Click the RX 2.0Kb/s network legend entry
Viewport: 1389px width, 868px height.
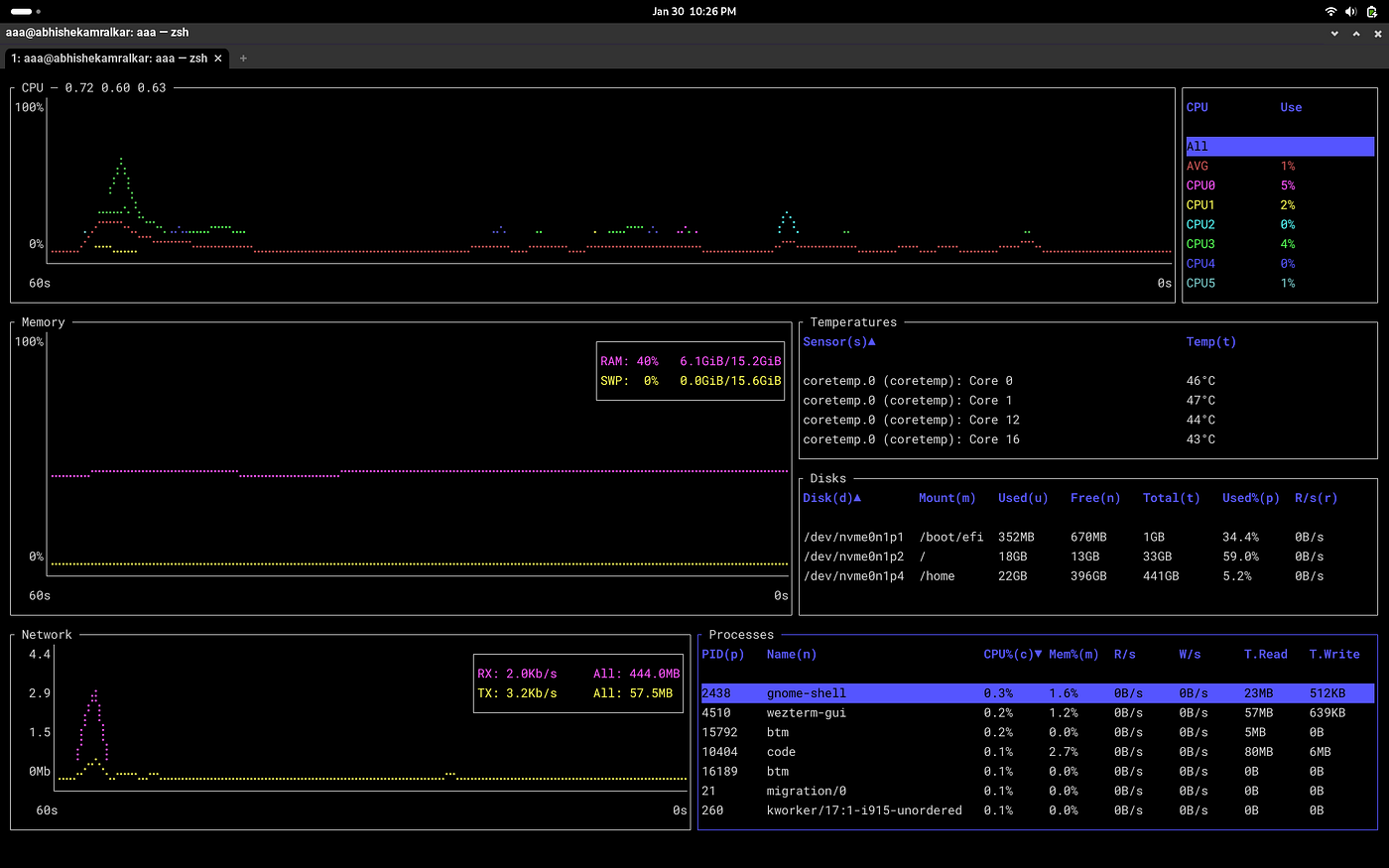click(x=578, y=674)
